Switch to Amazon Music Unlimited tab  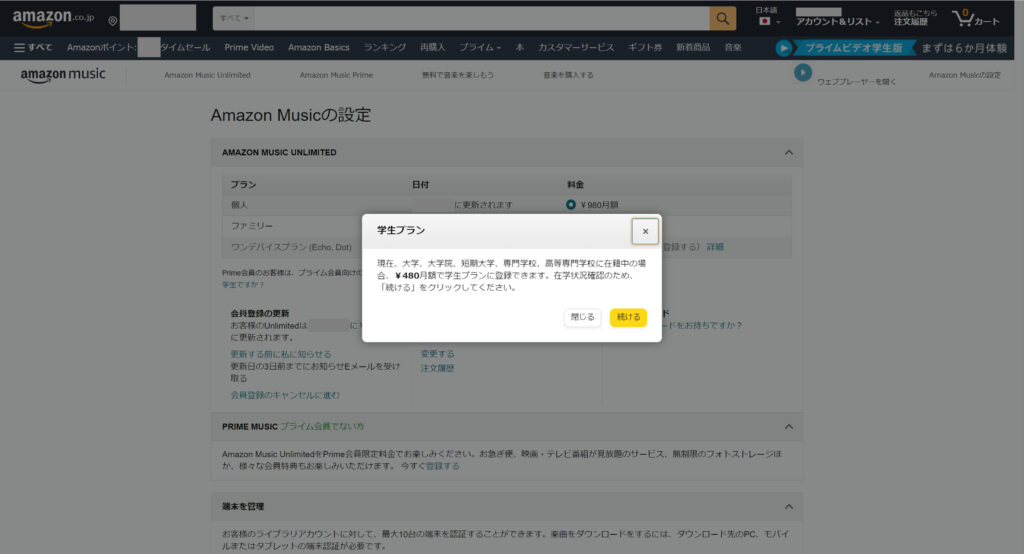tap(207, 75)
